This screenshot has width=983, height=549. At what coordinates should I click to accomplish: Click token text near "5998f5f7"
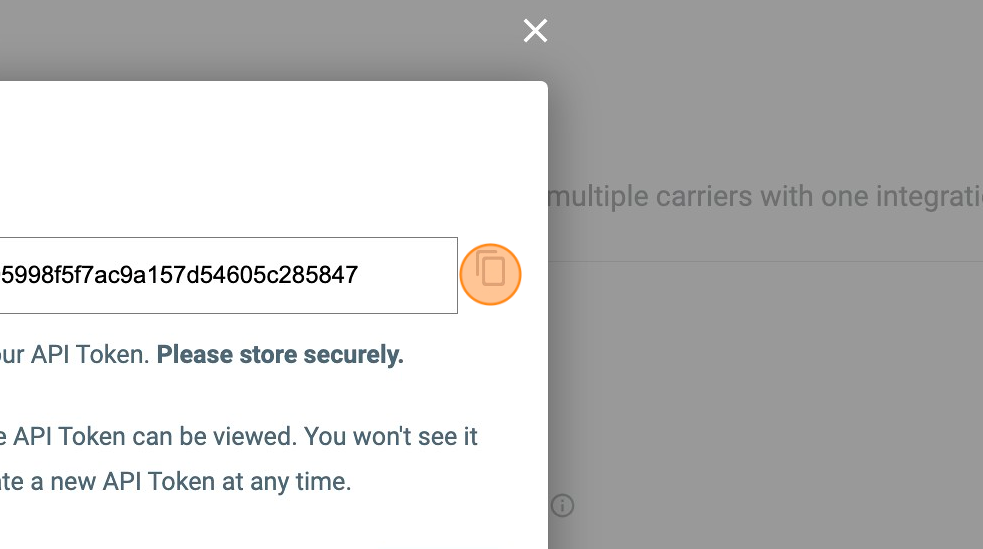click(46, 275)
